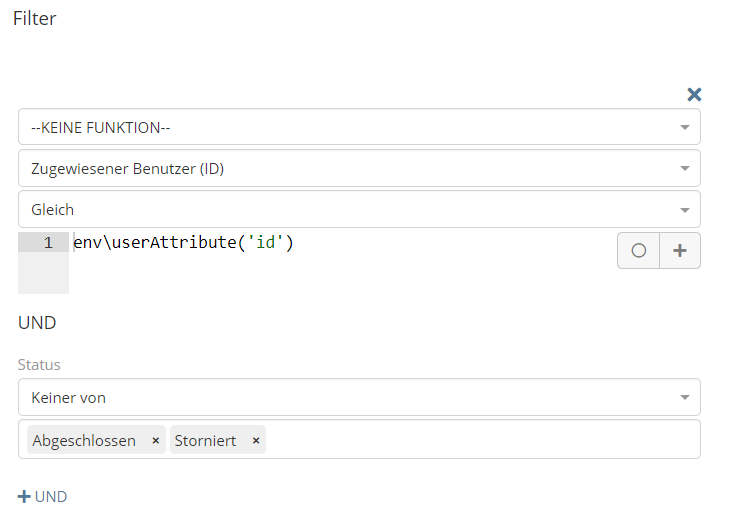The width and height of the screenshot is (742, 517).
Task: Remove the Storniert tag via its x
Action: tap(256, 440)
